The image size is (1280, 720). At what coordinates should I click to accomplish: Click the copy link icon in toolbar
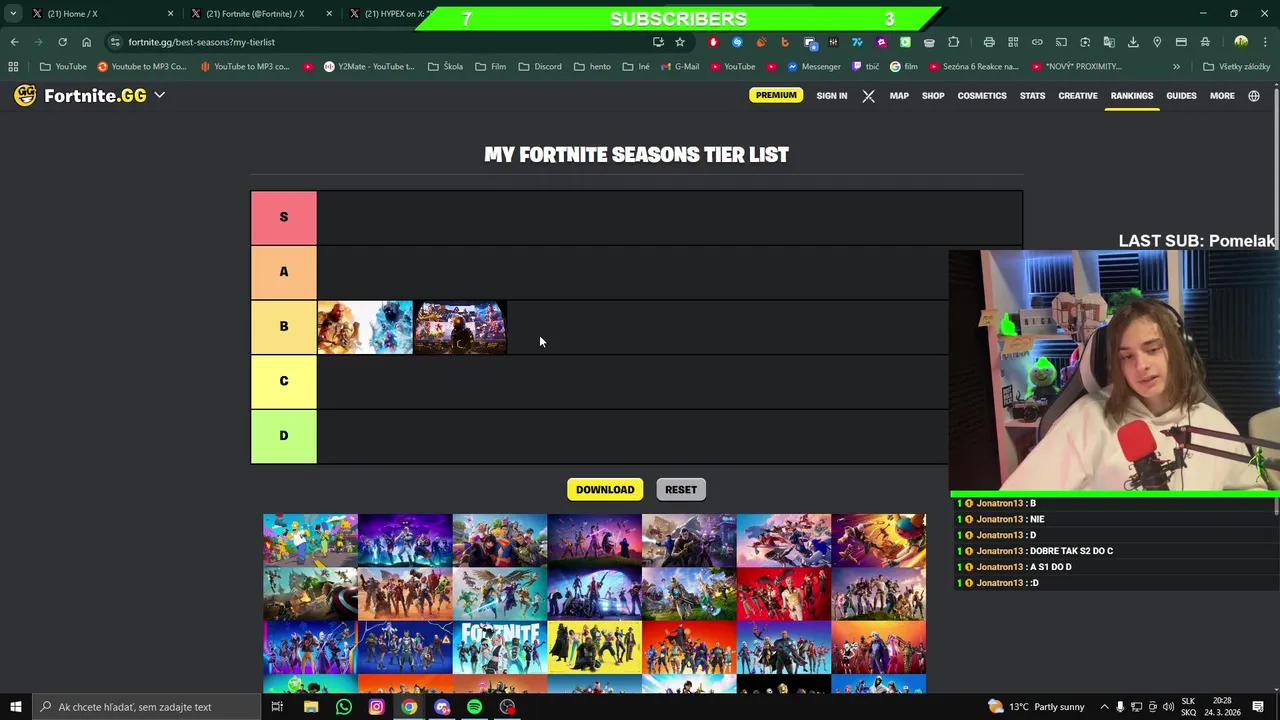pyautogui.click(x=1037, y=42)
